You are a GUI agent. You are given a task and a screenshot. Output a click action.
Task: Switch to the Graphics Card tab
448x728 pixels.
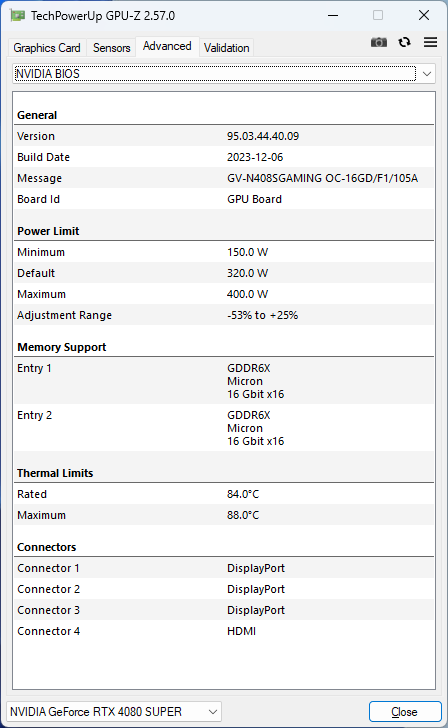47,48
